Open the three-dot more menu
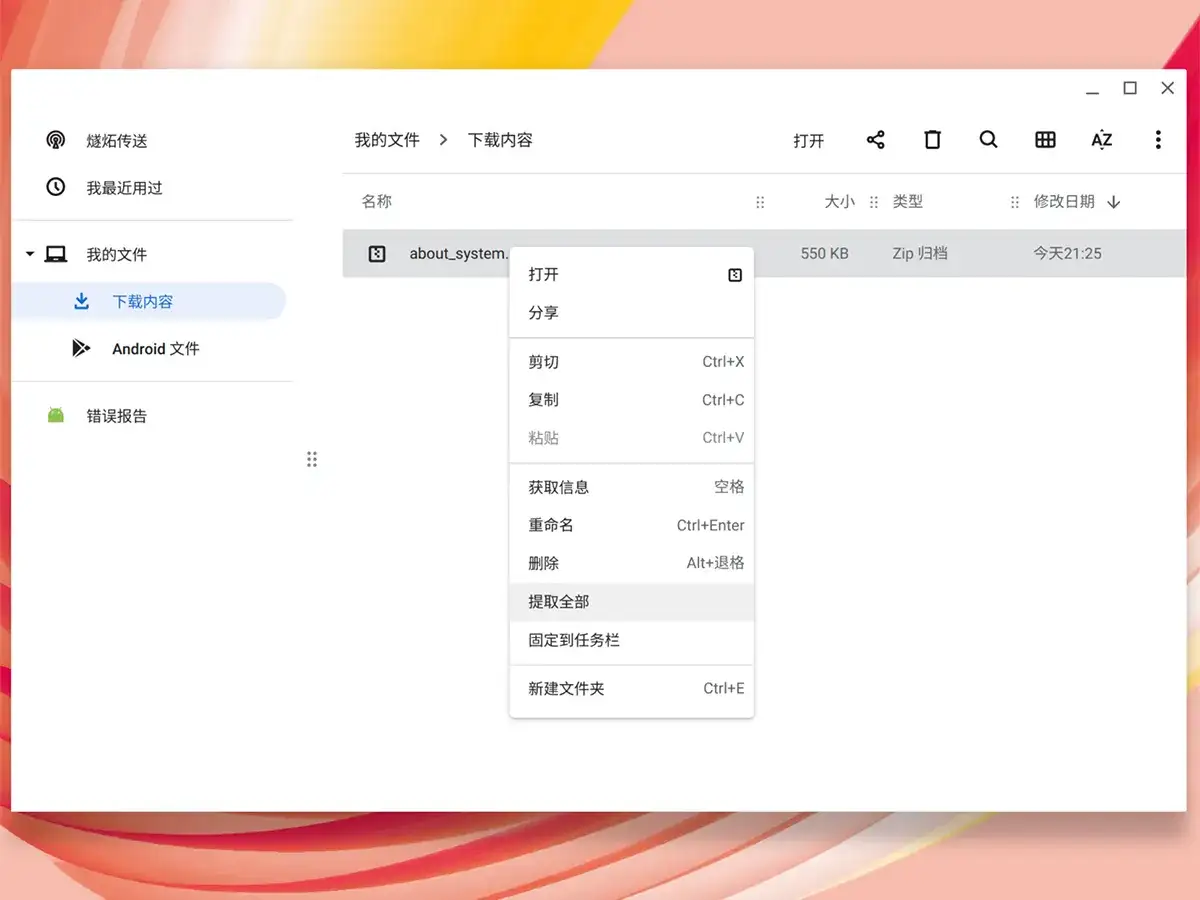The image size is (1200, 900). (x=1158, y=140)
